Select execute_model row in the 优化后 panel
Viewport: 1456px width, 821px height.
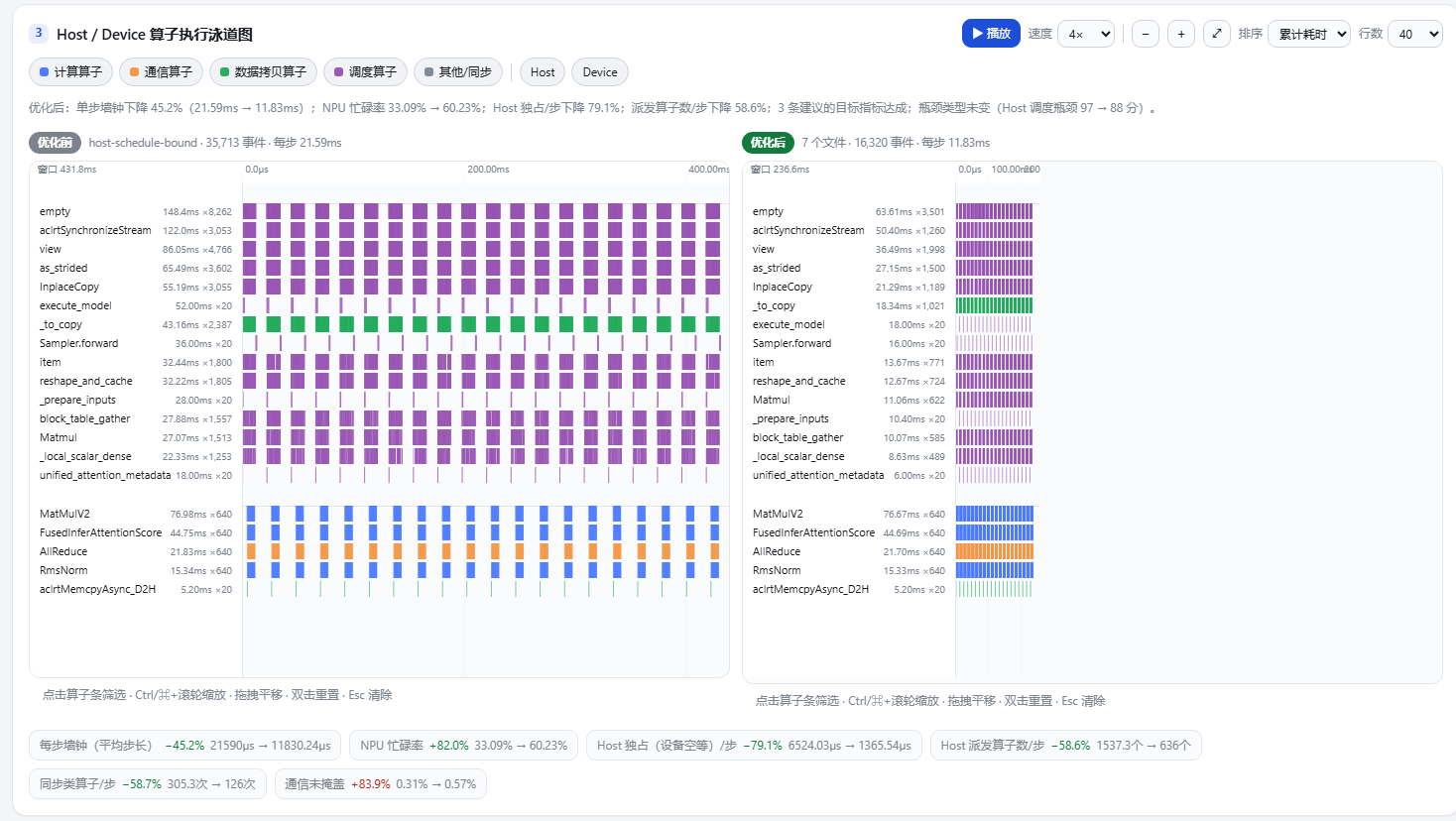tap(893, 324)
